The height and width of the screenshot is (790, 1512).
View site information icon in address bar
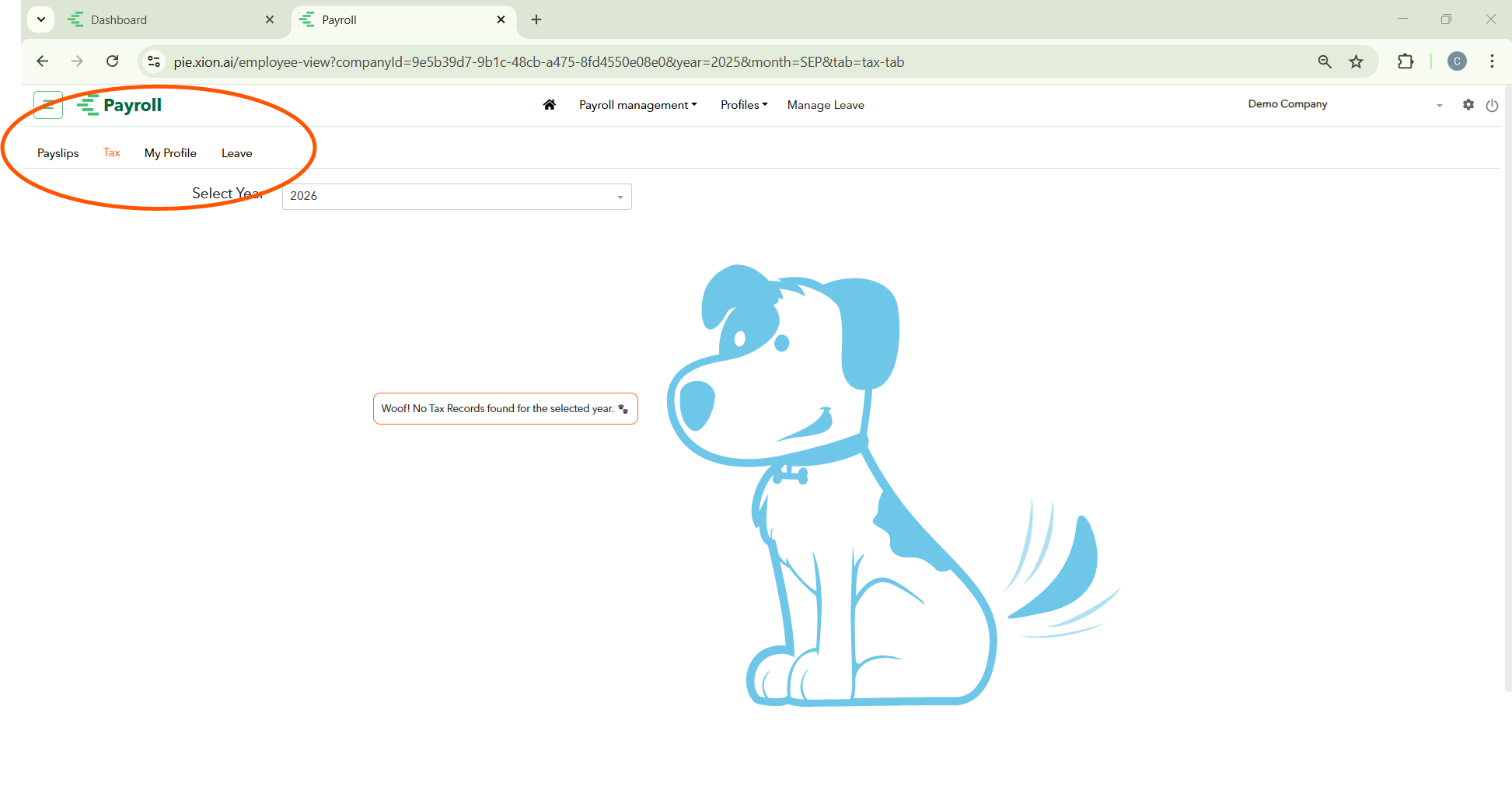coord(155,62)
